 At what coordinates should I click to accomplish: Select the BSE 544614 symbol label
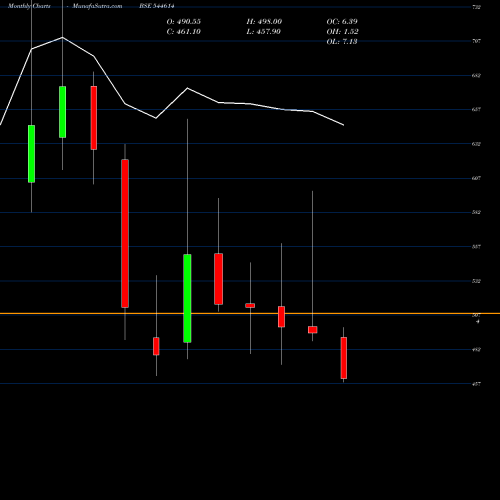pyautogui.click(x=157, y=6)
